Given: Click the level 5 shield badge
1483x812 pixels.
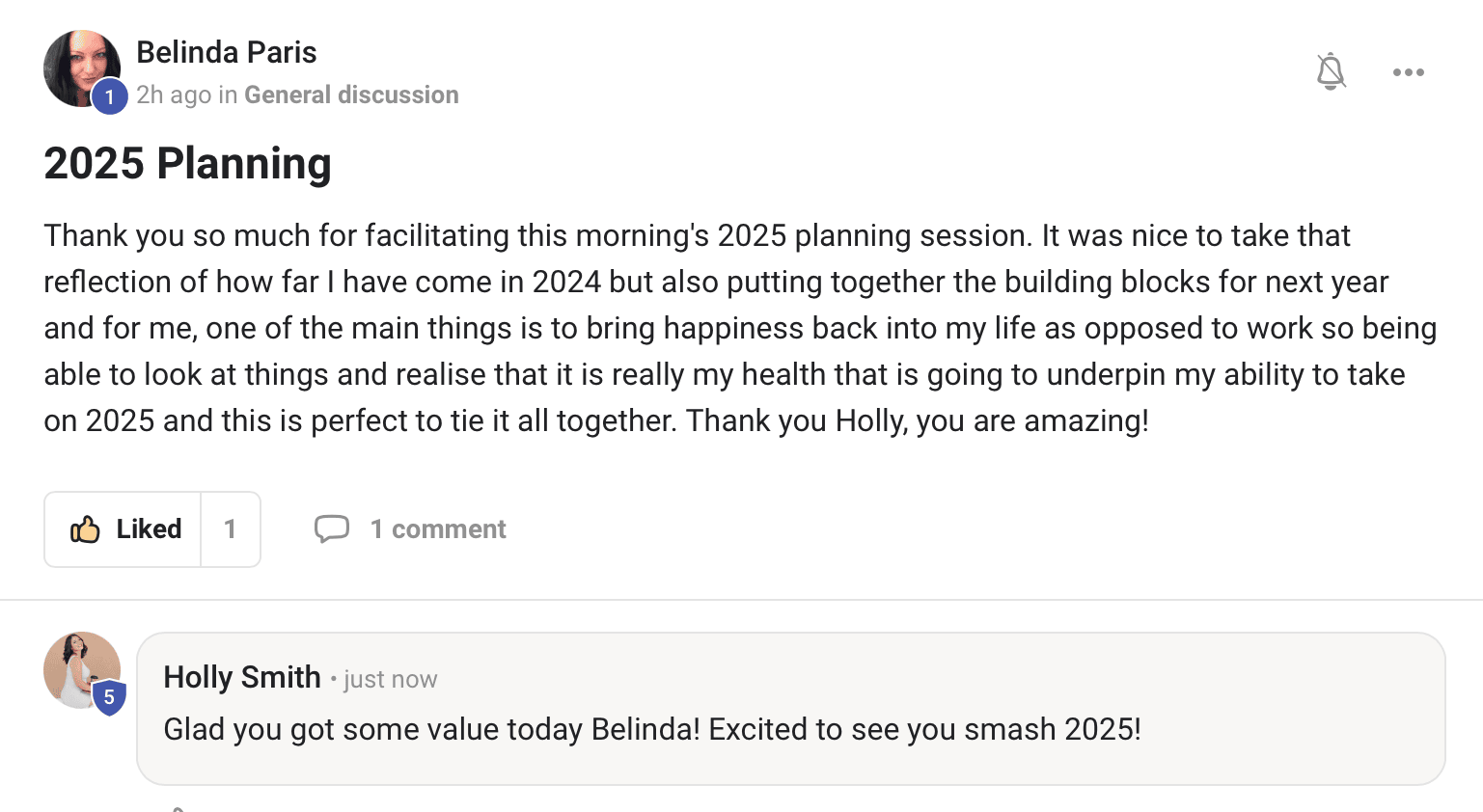Looking at the screenshot, I should 109,697.
